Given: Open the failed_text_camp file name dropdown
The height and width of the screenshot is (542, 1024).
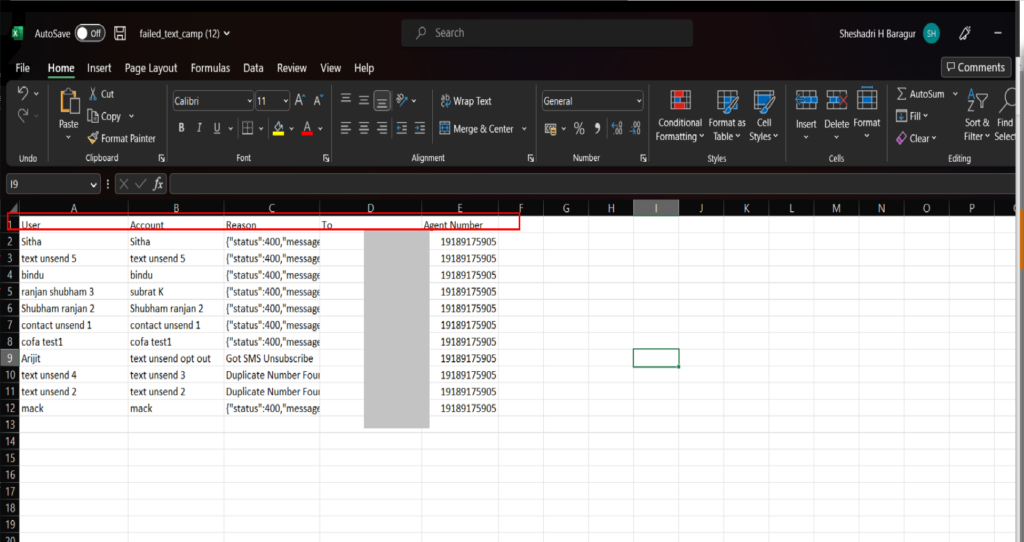Looking at the screenshot, I should tap(185, 33).
